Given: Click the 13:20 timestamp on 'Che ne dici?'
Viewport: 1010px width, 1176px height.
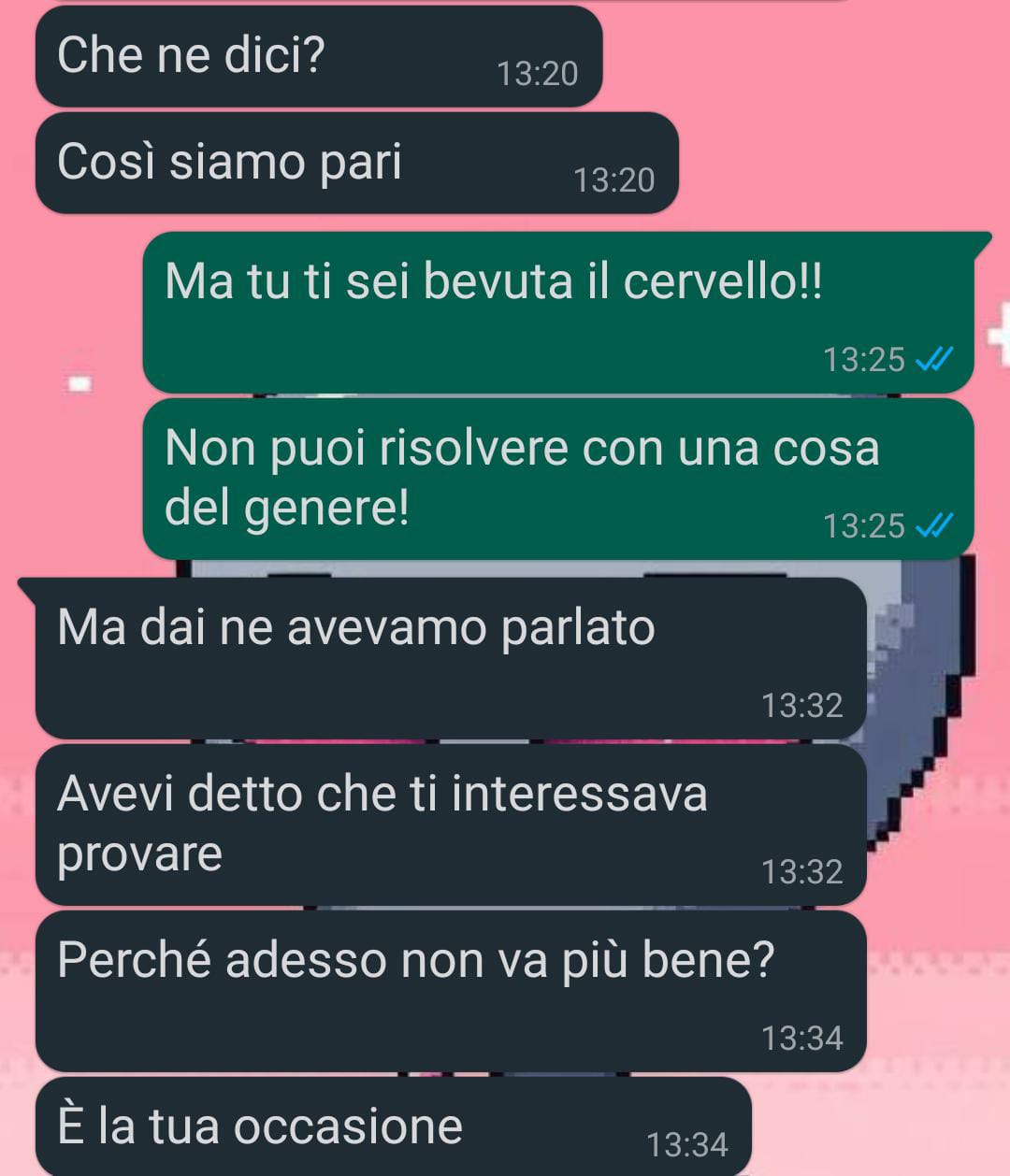Looking at the screenshot, I should tap(538, 74).
